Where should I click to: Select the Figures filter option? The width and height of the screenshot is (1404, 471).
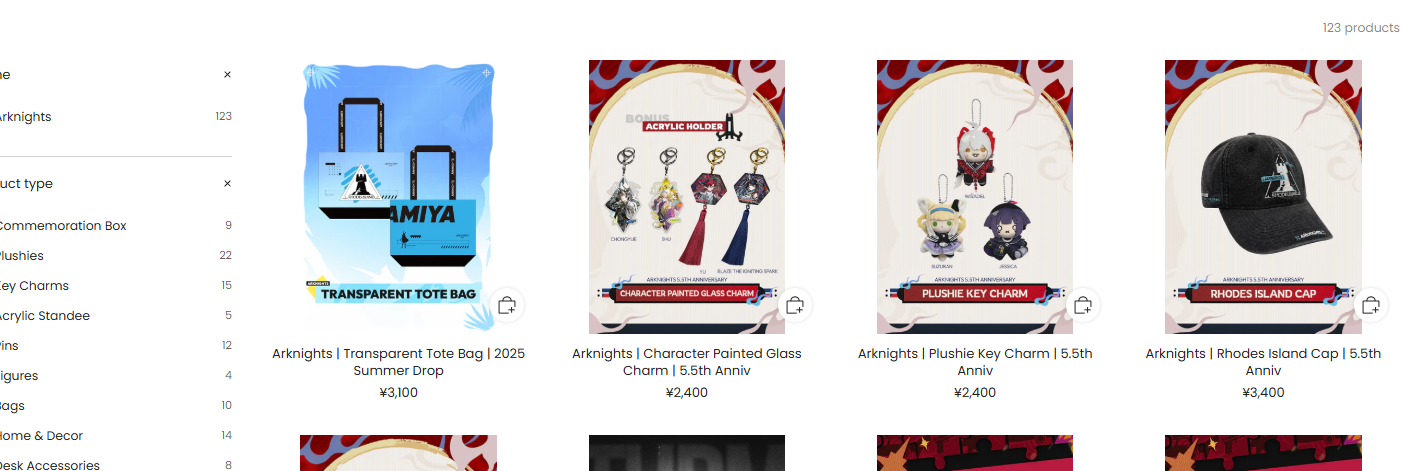click(116, 376)
